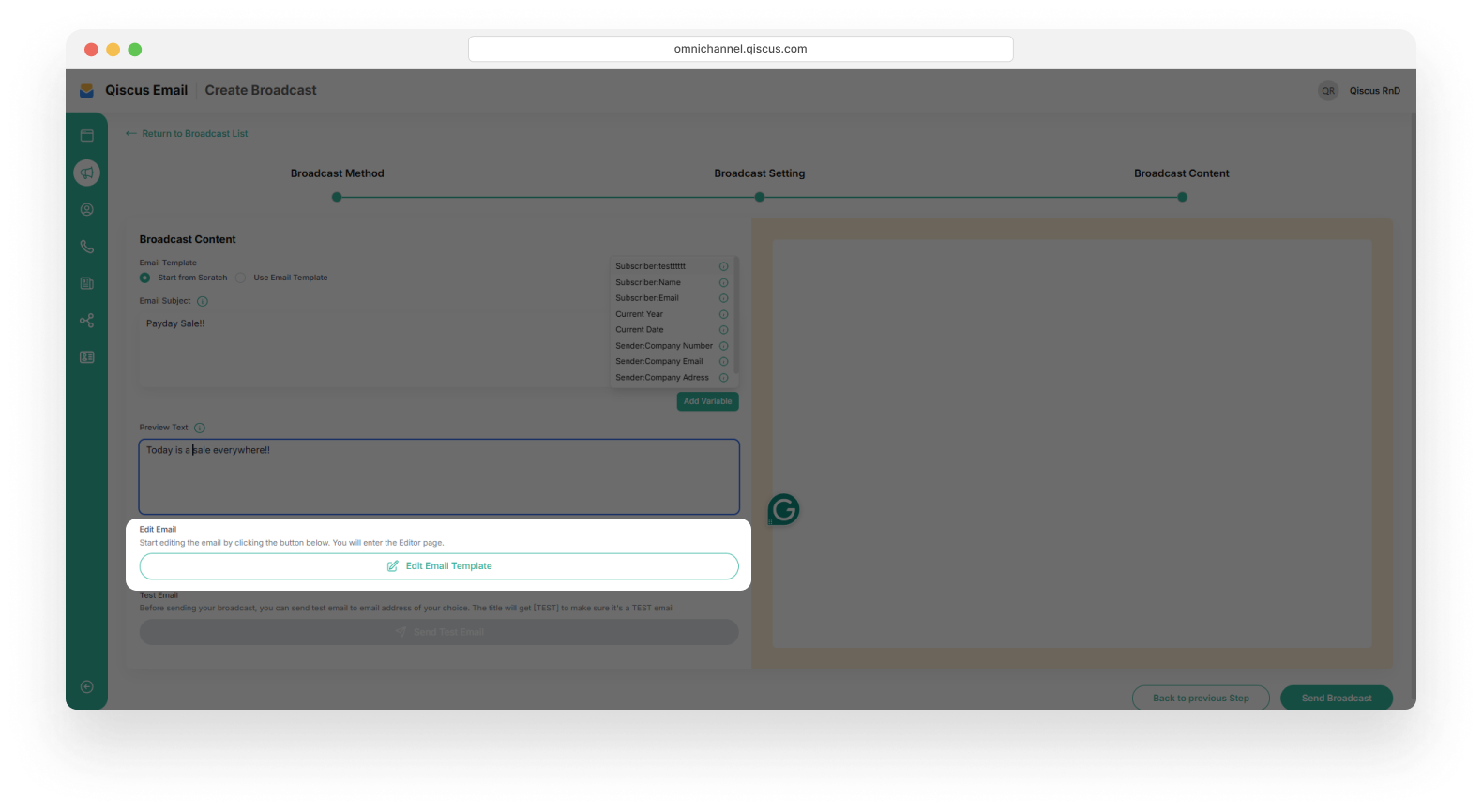Click the Test Email label
The image size is (1482, 812).
[x=159, y=595]
